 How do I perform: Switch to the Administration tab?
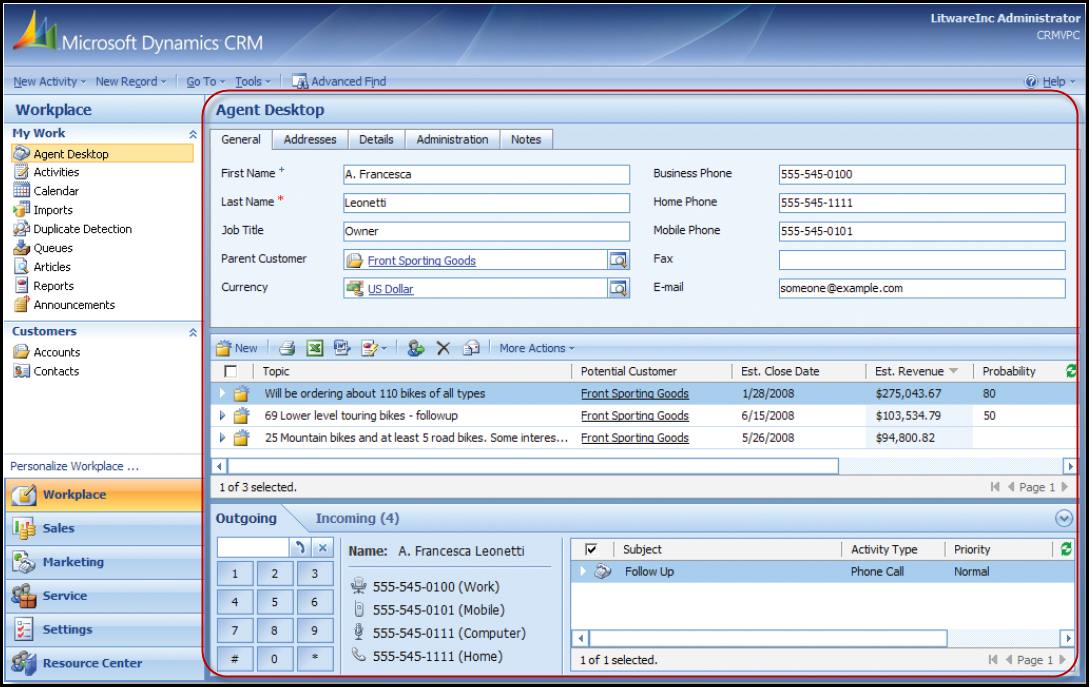point(452,140)
